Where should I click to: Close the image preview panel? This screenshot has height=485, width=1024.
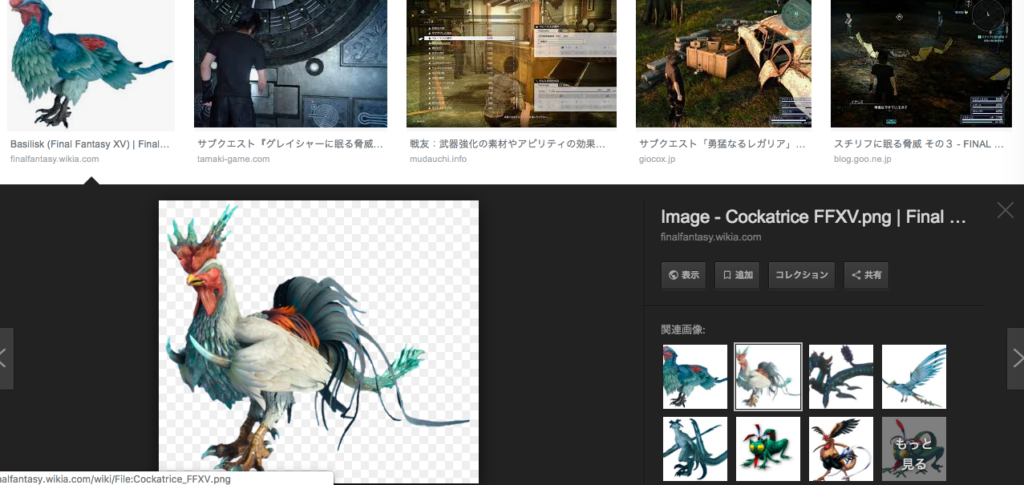(x=1005, y=210)
